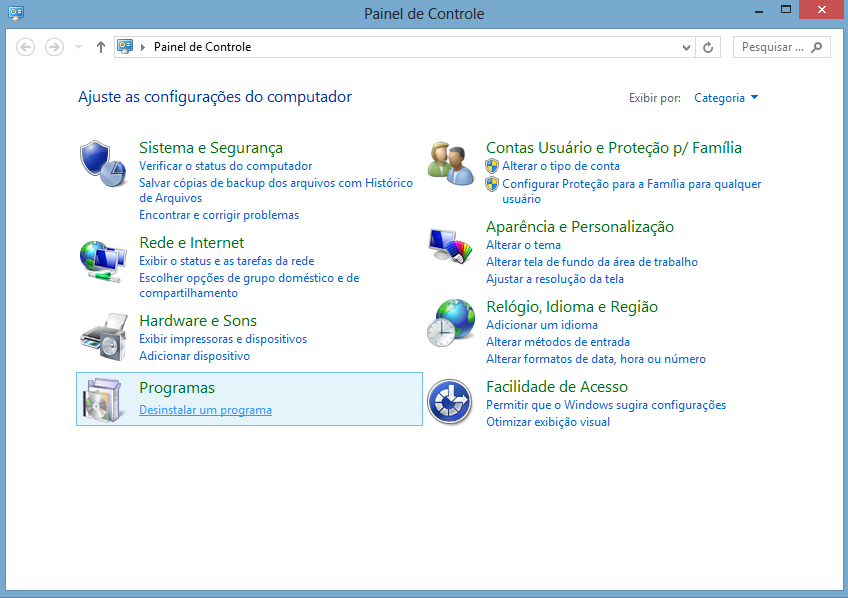Image resolution: width=848 pixels, height=598 pixels.
Task: Click Adicionar dispositivo link
Action: [195, 356]
